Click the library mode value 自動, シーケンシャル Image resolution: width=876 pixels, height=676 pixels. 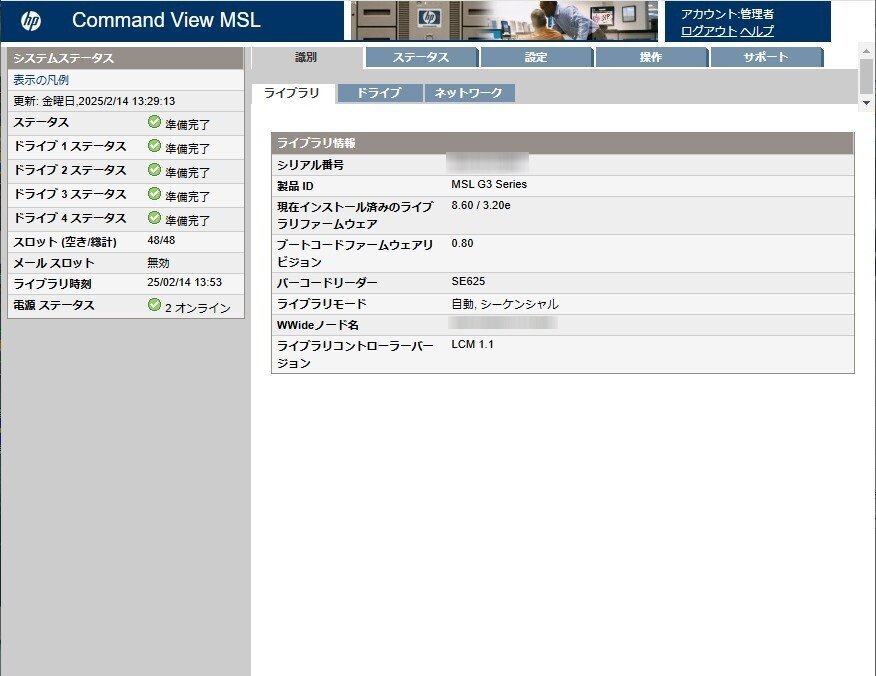[505, 304]
